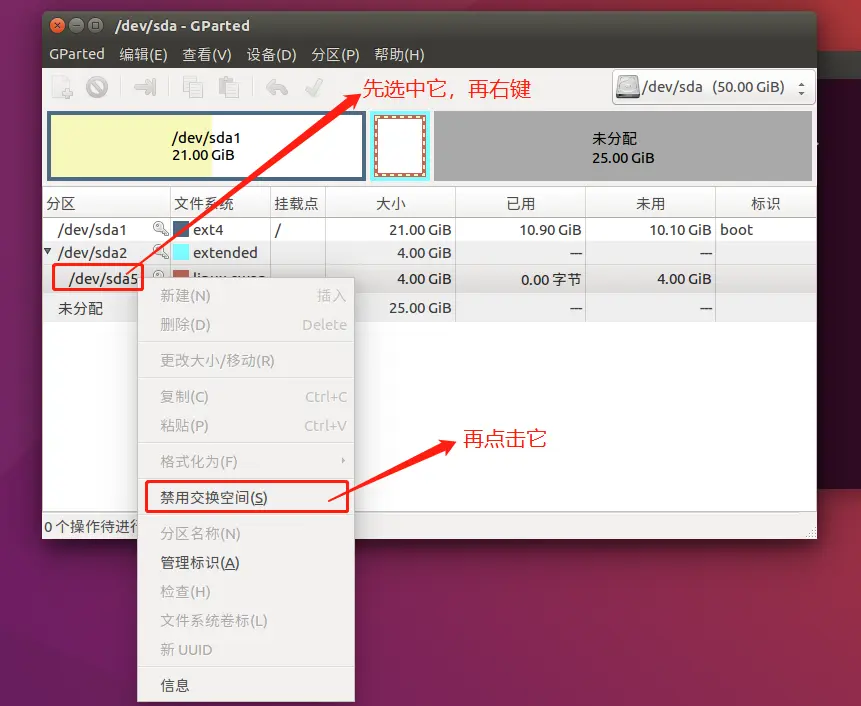Close the GParted window
This screenshot has height=706, width=861.
[x=57, y=25]
